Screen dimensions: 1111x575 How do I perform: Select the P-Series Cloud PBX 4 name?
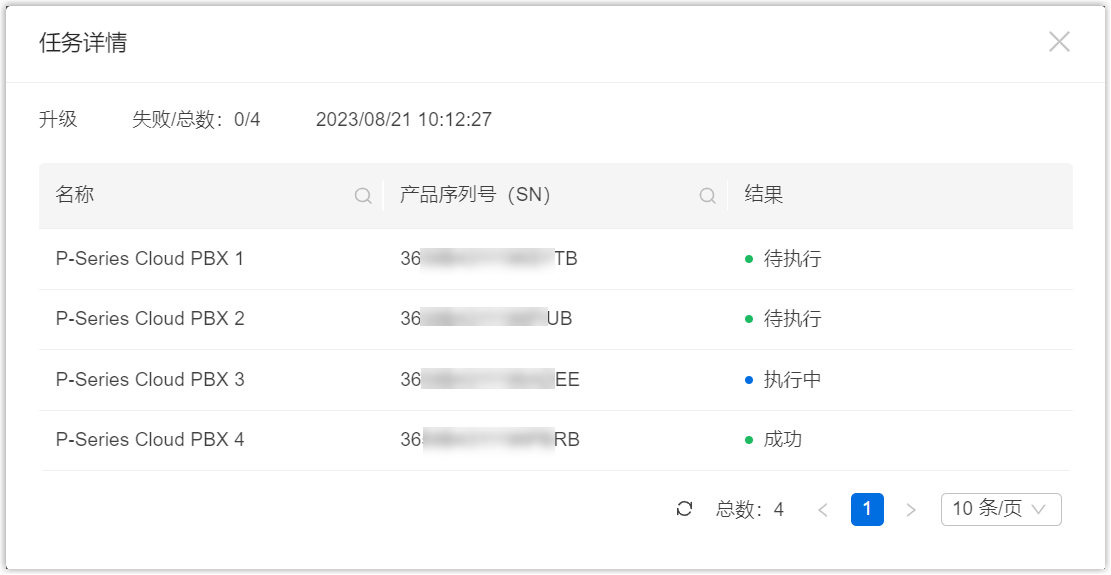click(150, 440)
